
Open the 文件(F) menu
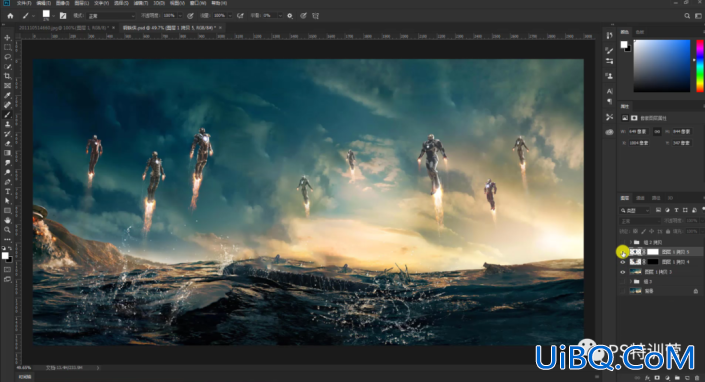click(x=24, y=3)
